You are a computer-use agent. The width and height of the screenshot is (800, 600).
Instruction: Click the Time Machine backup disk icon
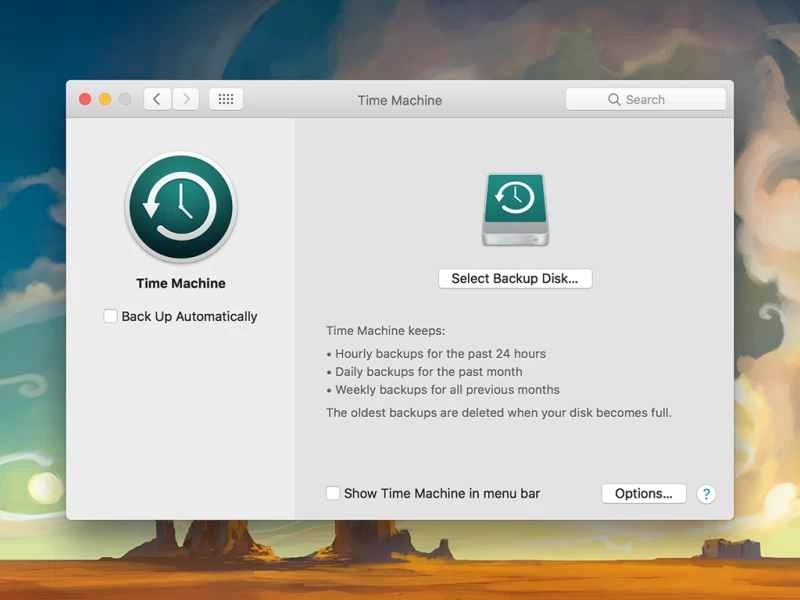click(x=515, y=208)
